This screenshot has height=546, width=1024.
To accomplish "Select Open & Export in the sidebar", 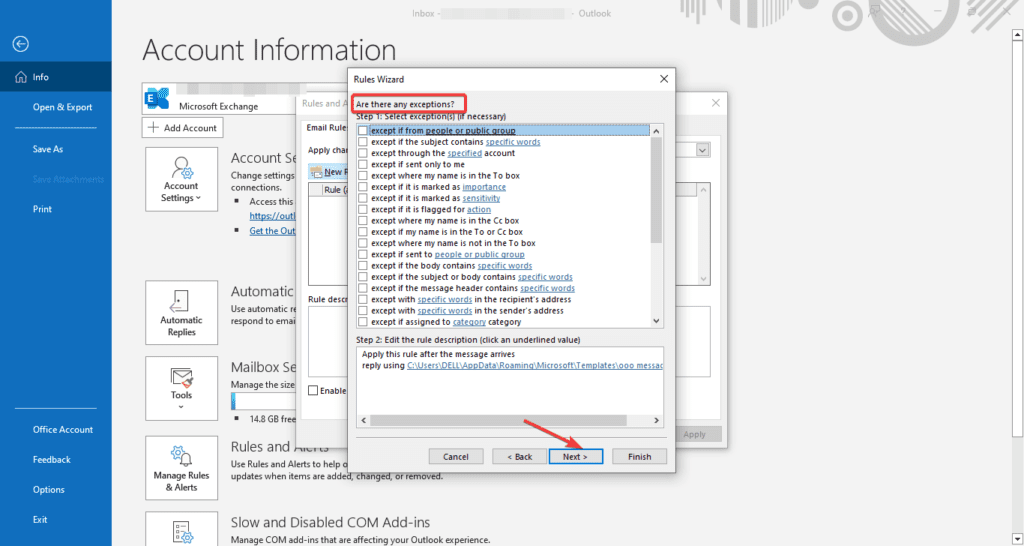I will point(63,107).
